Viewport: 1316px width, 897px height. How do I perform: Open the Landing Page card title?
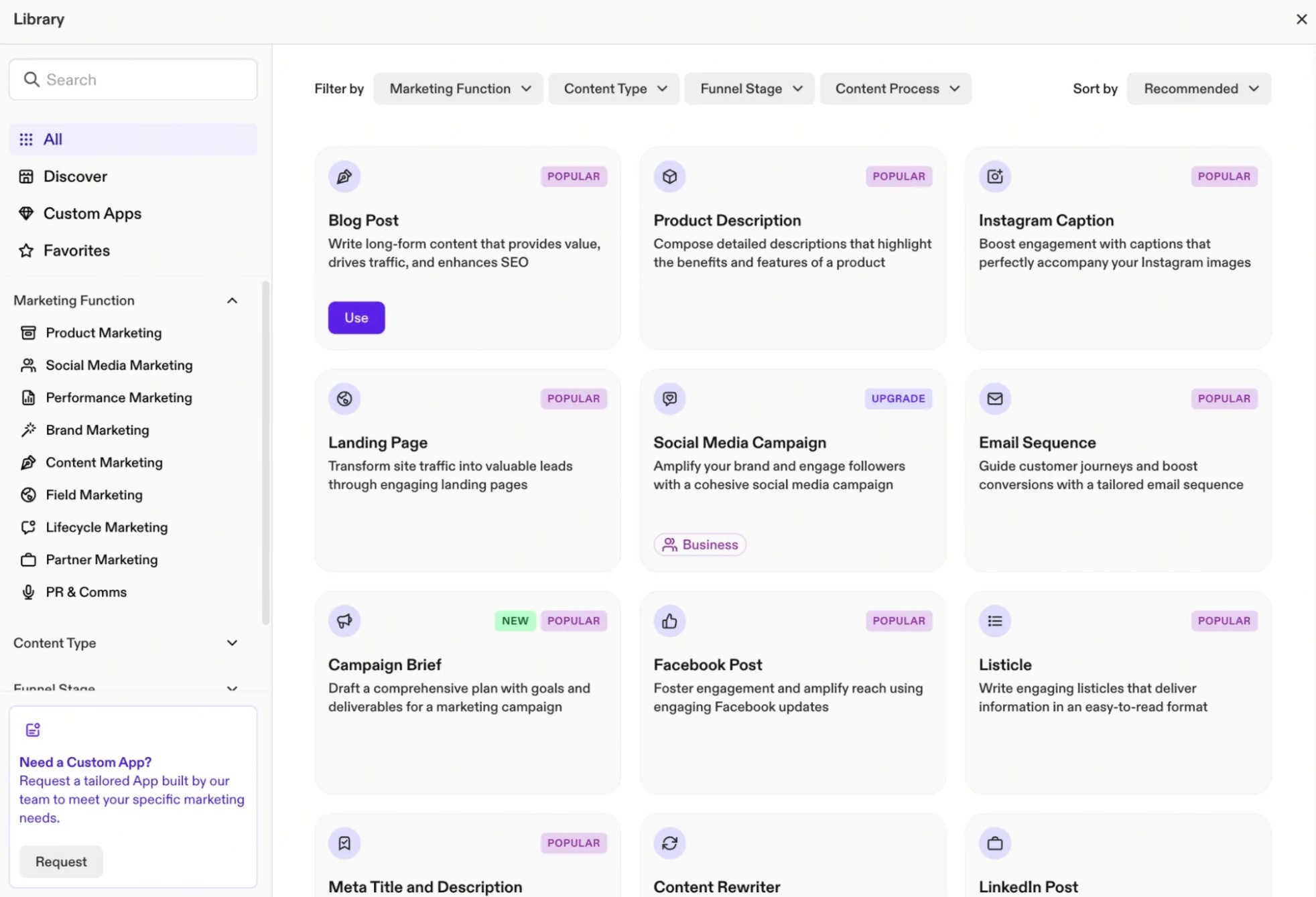[x=378, y=443]
